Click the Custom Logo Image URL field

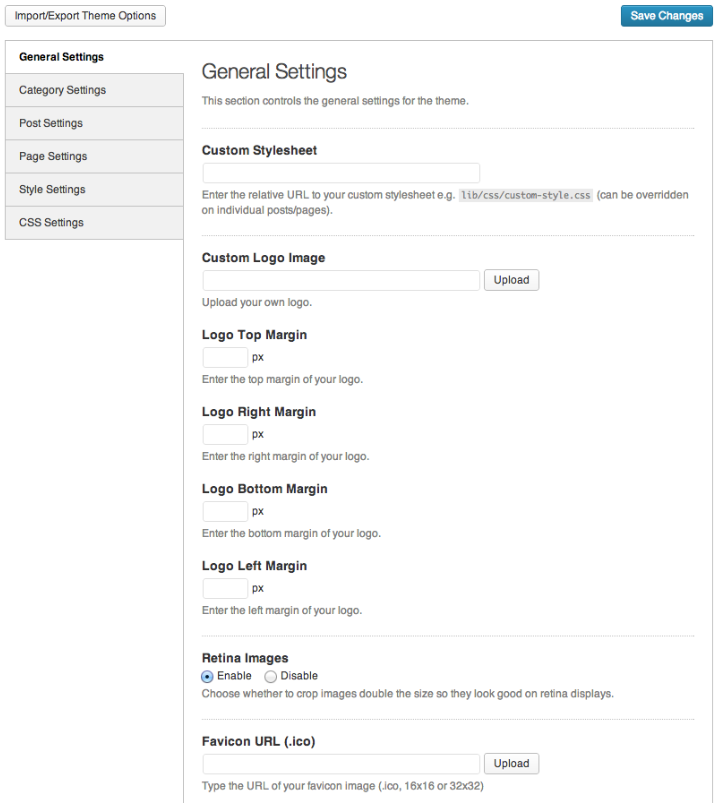tap(341, 280)
